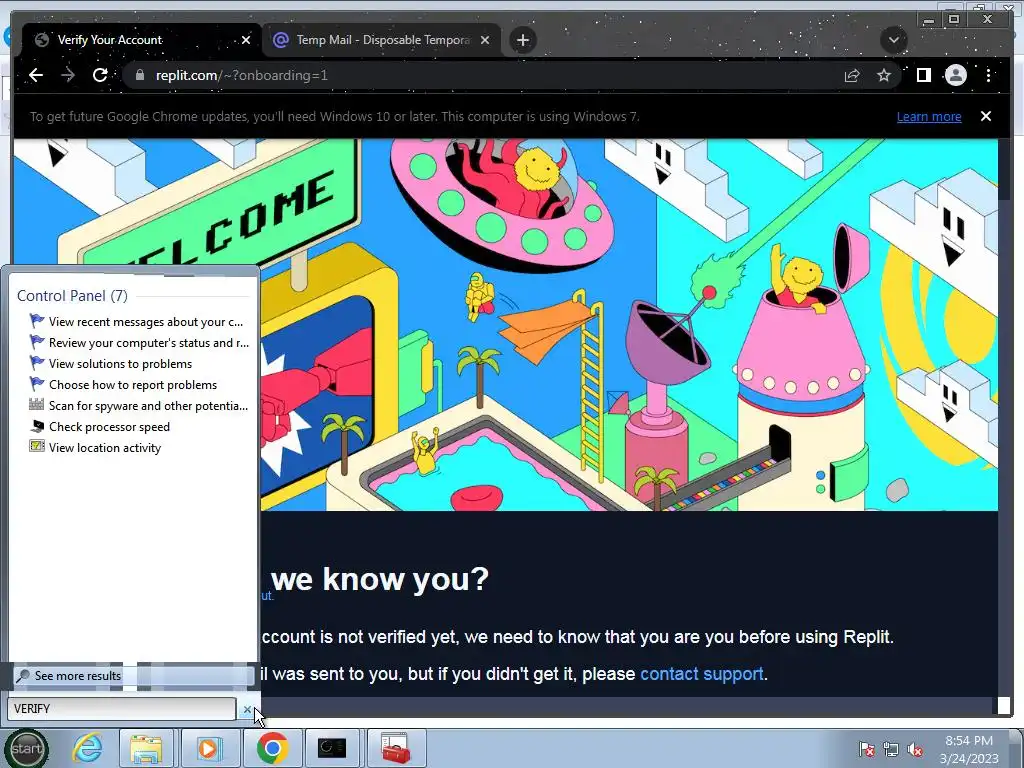This screenshot has height=768, width=1024.
Task: Go back using the browser back arrow
Action: point(36,75)
